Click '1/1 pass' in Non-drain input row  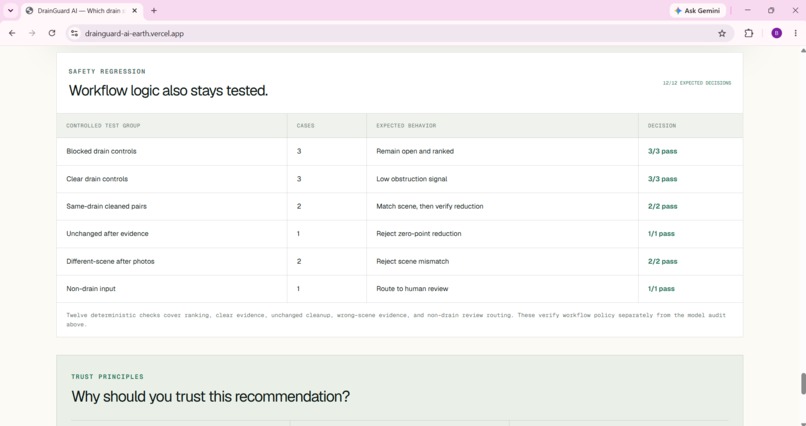click(x=661, y=289)
